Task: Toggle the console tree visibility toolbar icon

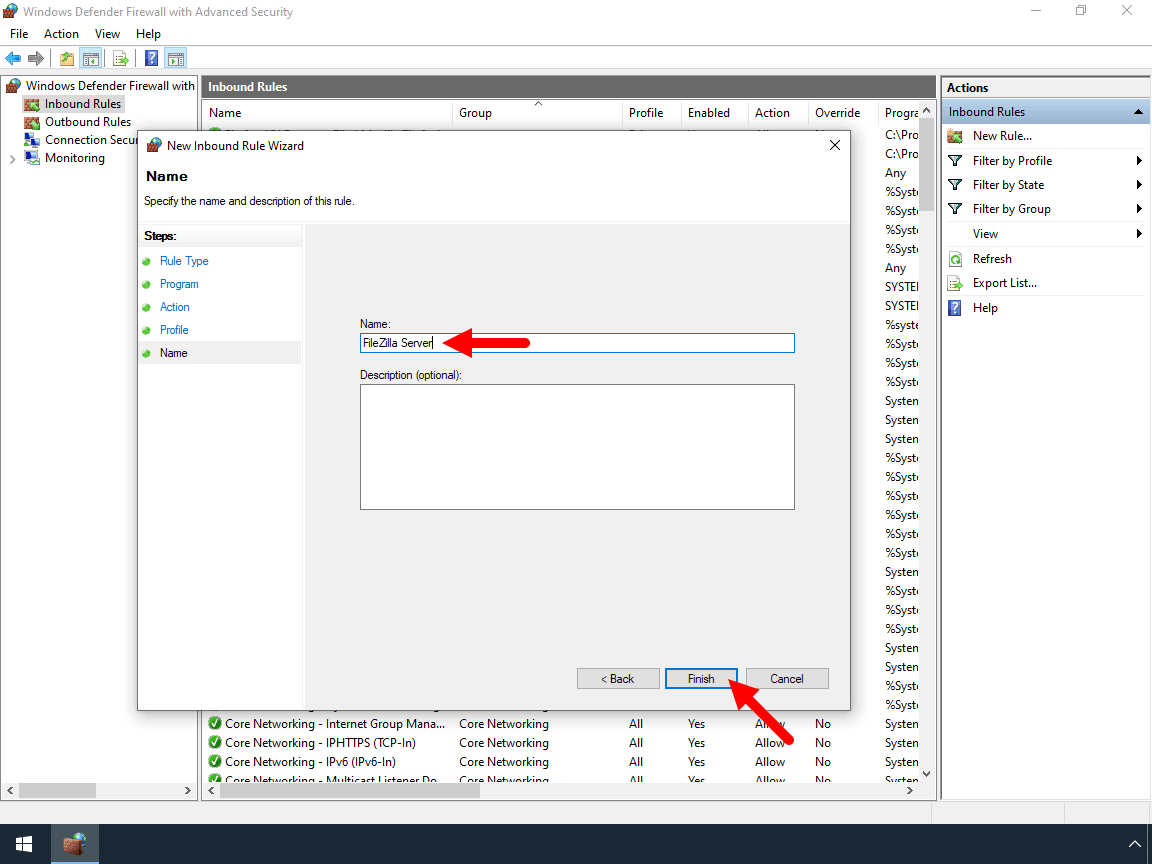Action: tap(90, 57)
